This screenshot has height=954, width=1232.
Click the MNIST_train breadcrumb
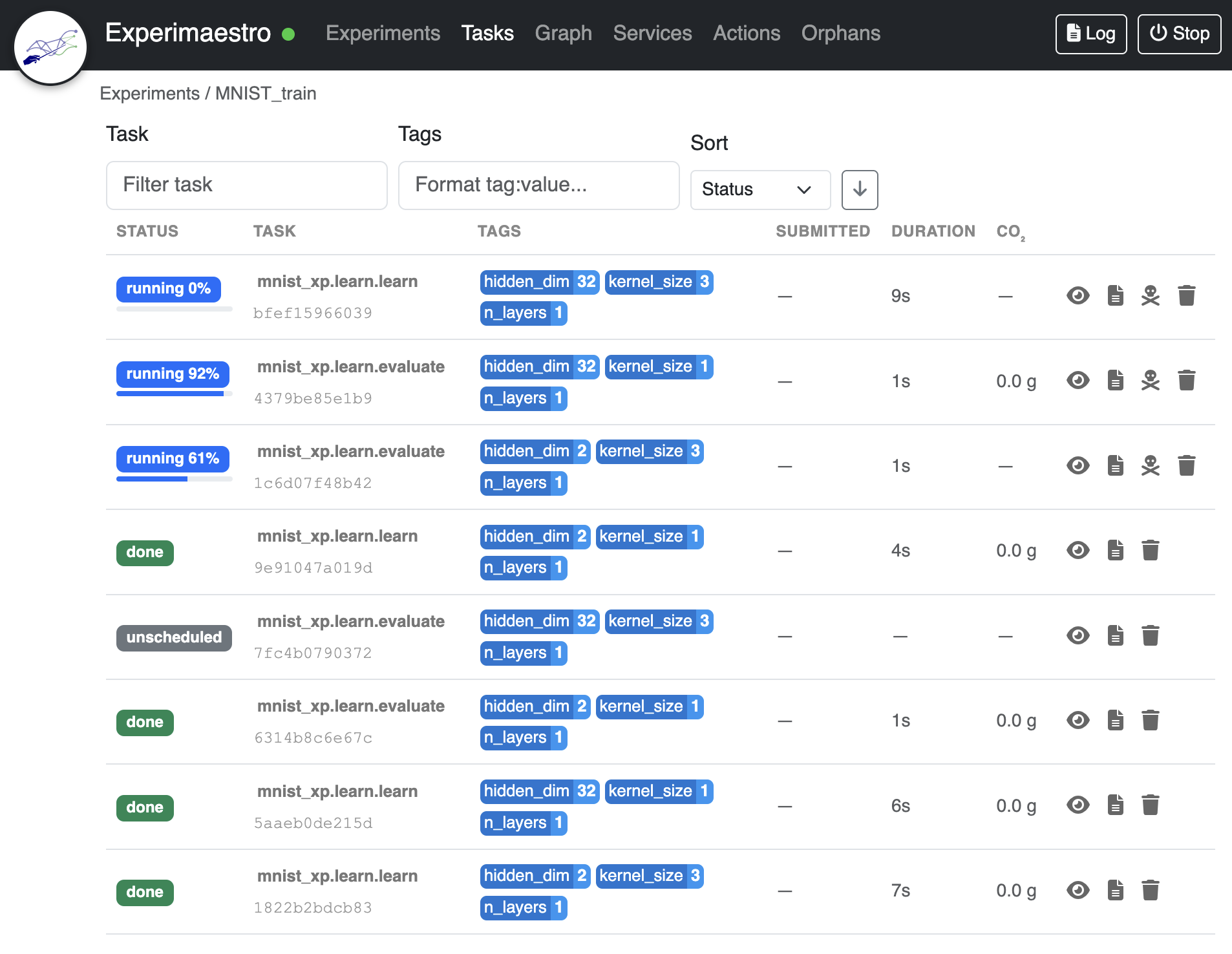pyautogui.click(x=266, y=94)
